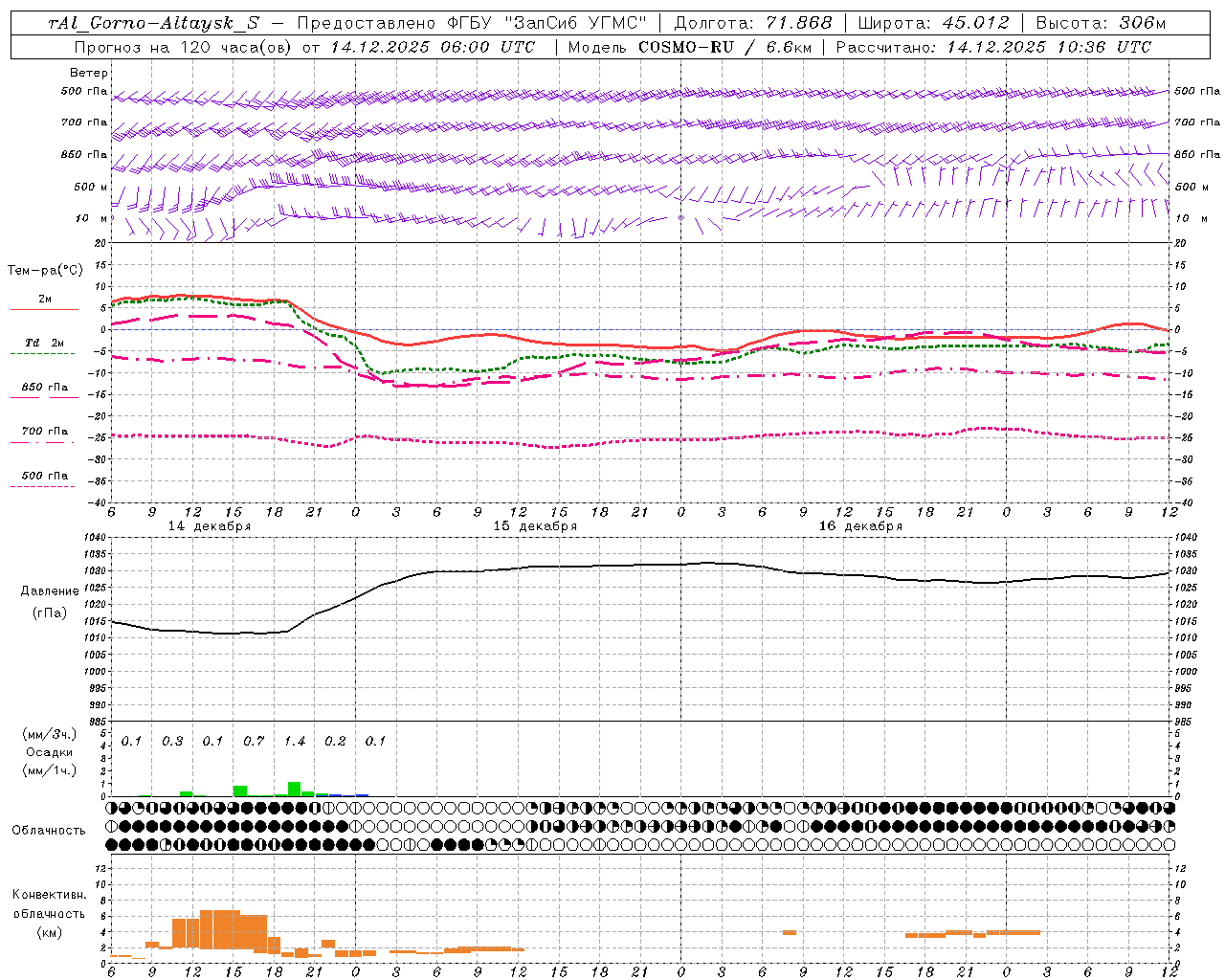Click the left 500 м wind level label

pyautogui.click(x=91, y=187)
